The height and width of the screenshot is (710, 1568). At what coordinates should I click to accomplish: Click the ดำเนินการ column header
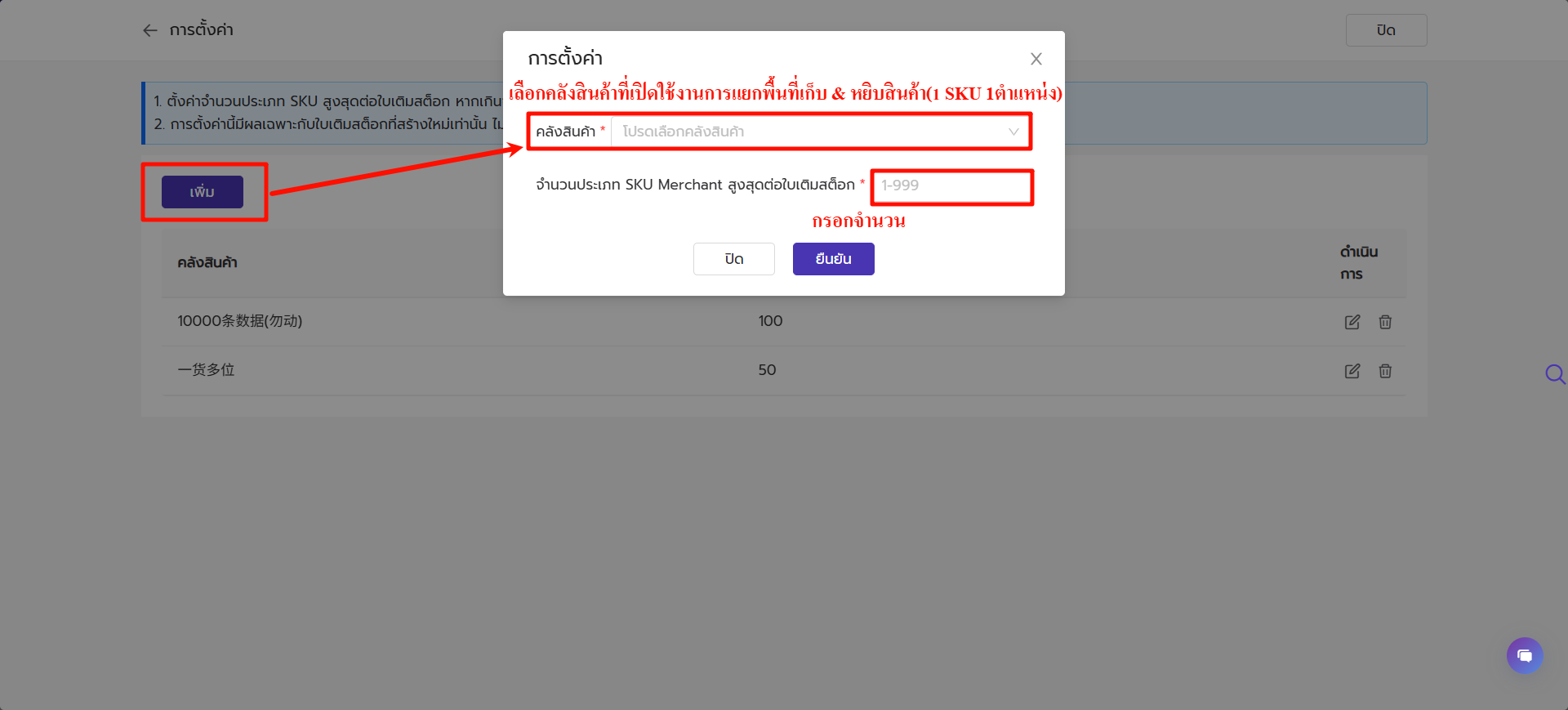pos(1359,262)
